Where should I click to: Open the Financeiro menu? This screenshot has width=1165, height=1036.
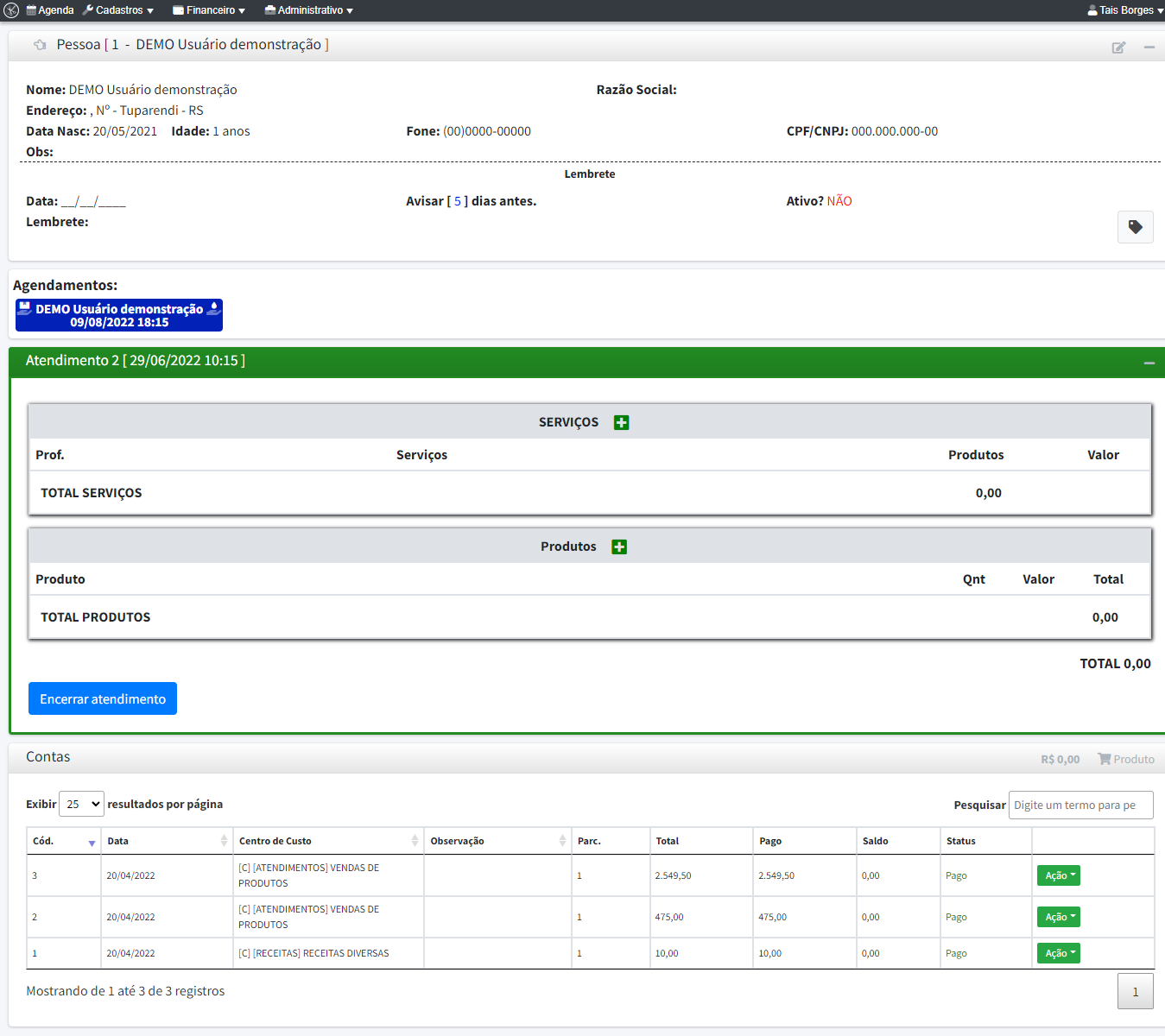tap(210, 10)
